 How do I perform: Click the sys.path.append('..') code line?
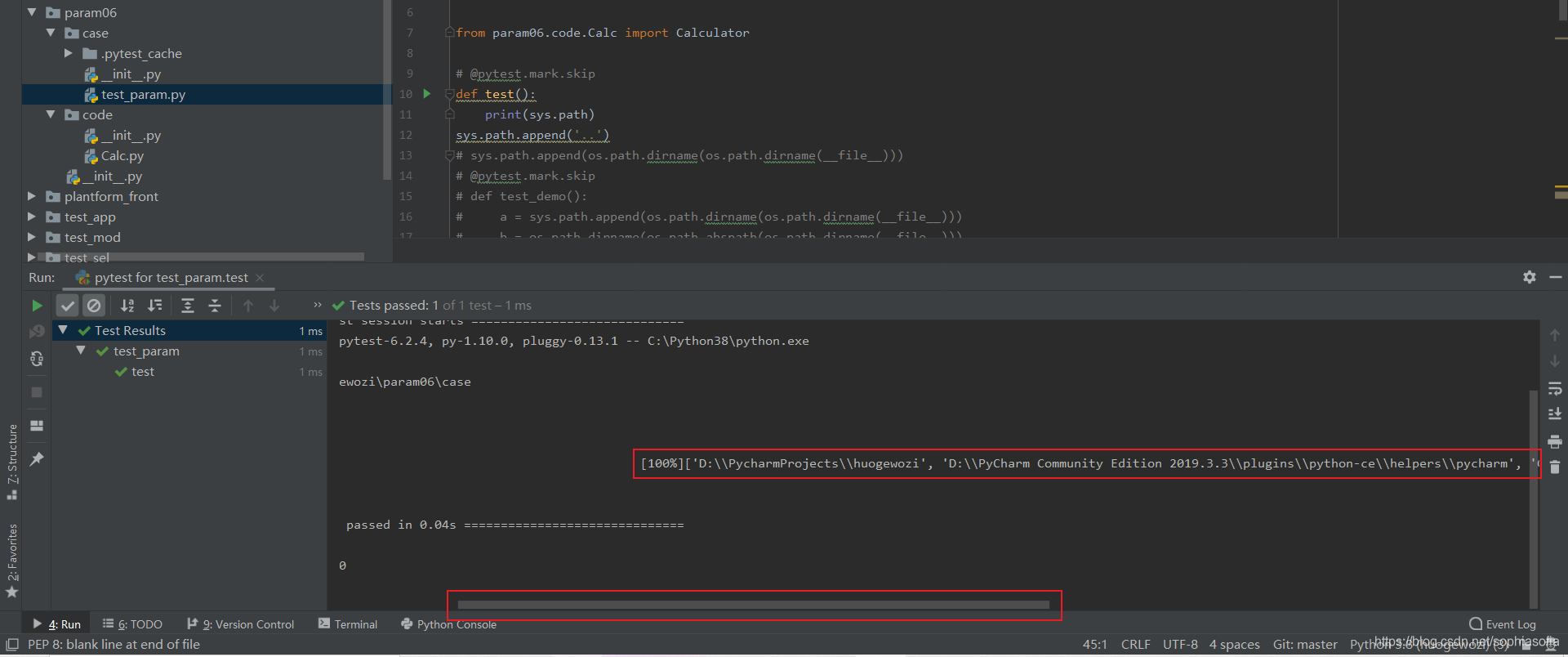point(532,135)
